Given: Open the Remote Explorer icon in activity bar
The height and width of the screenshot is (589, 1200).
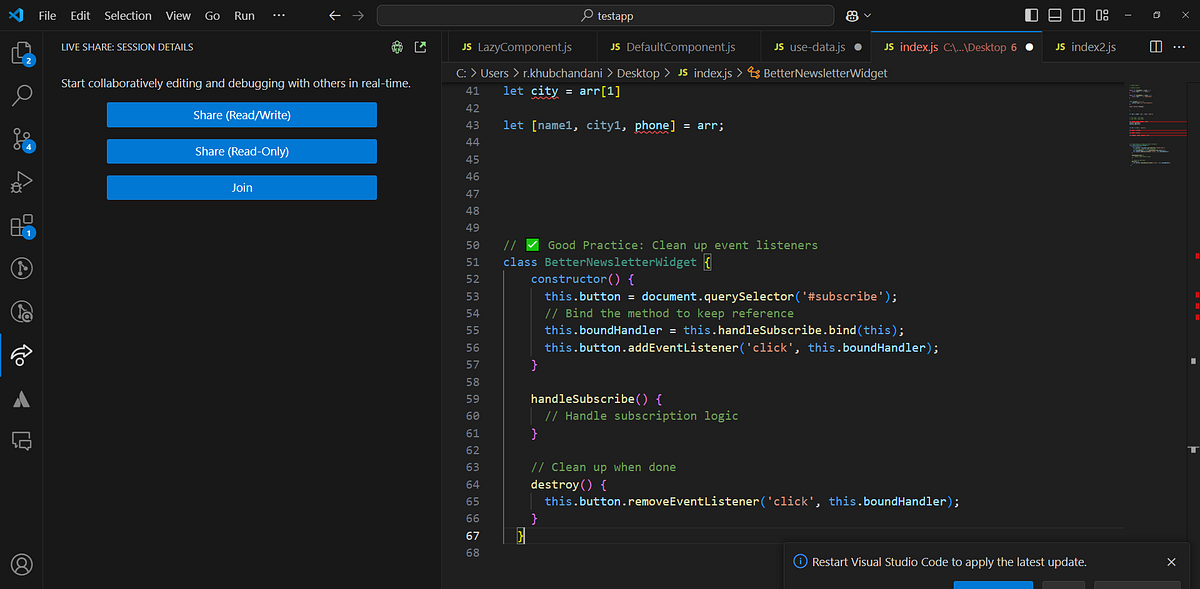Looking at the screenshot, I should (x=22, y=311).
